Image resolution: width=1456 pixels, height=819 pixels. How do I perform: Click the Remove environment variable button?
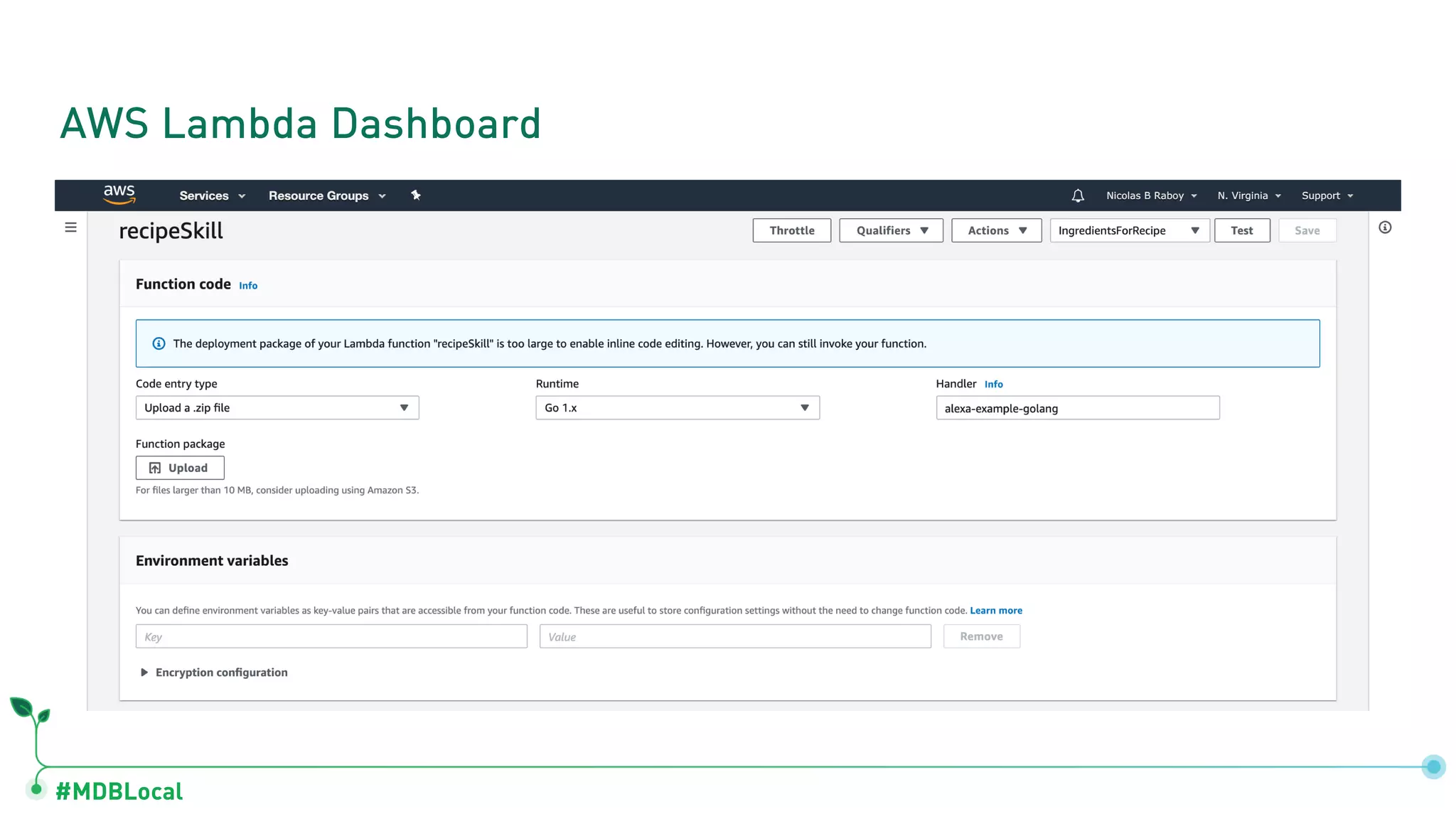[982, 636]
